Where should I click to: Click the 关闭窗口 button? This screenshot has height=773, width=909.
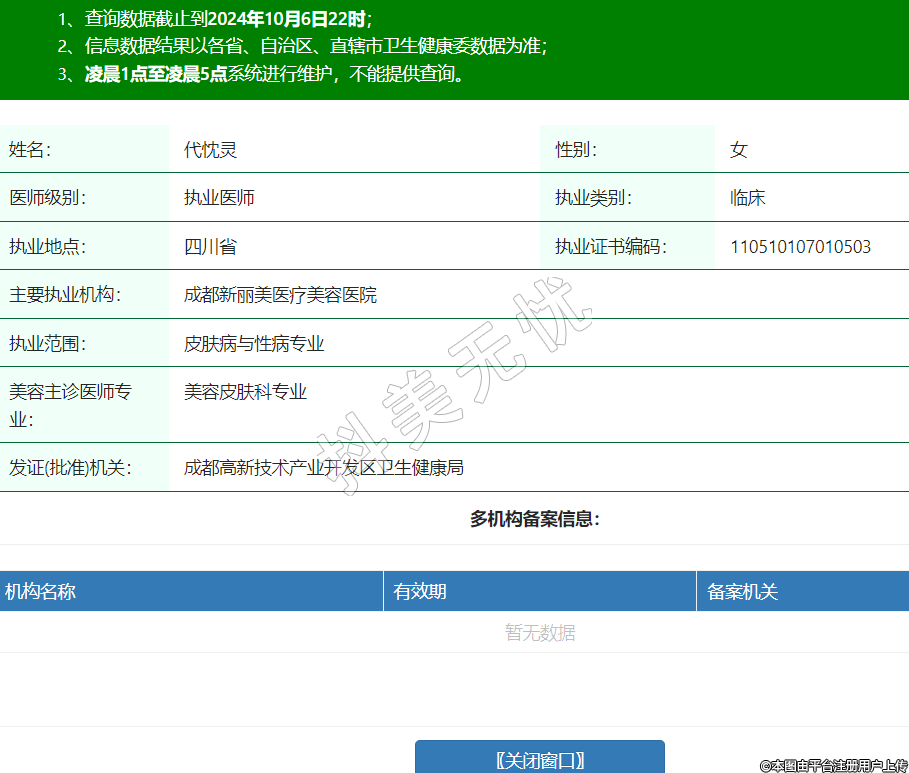[539, 759]
